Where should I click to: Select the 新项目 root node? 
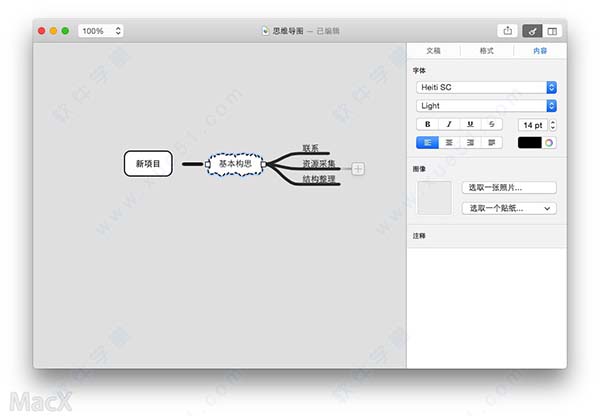(x=148, y=164)
